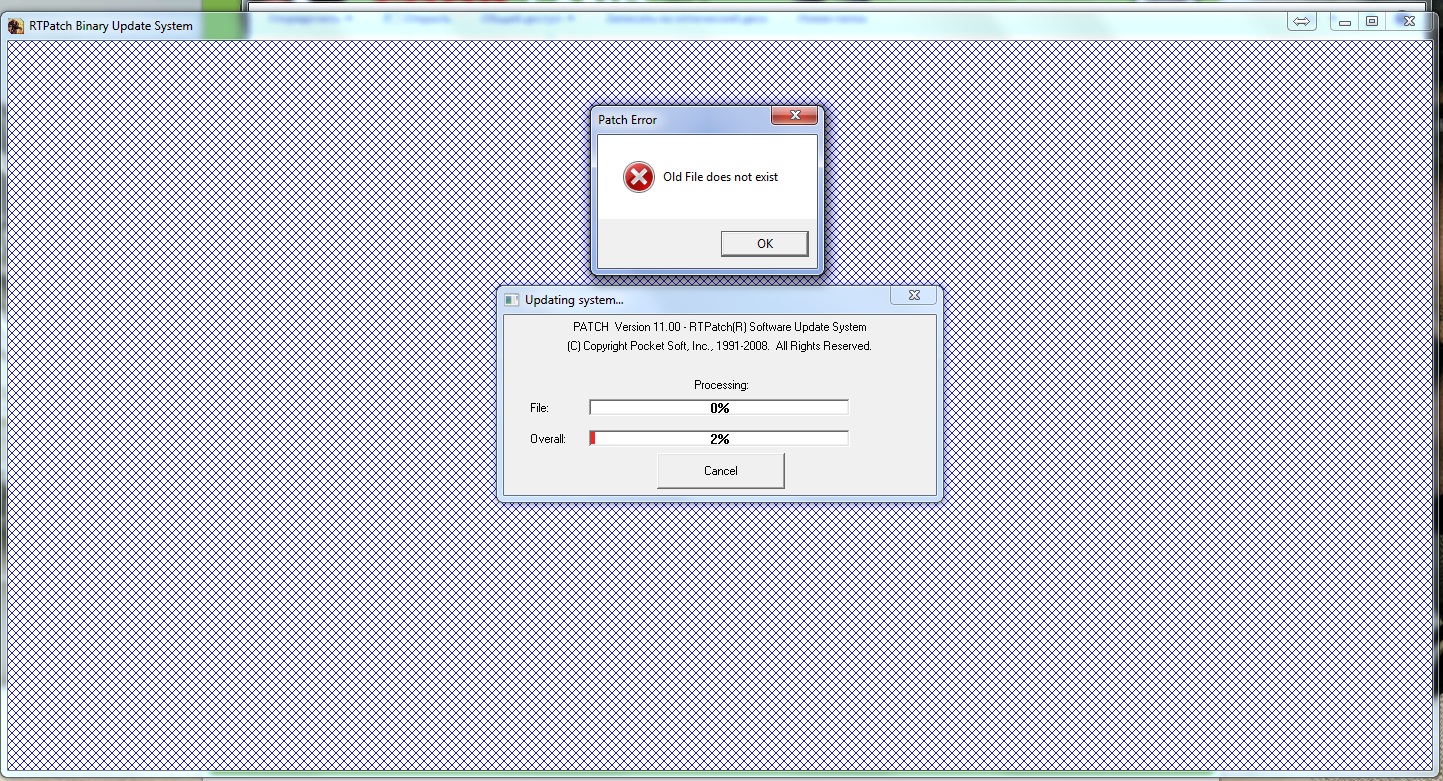Screen dimensions: 1443x781
Task: Click the 'Updating system...' title text
Action: point(574,299)
